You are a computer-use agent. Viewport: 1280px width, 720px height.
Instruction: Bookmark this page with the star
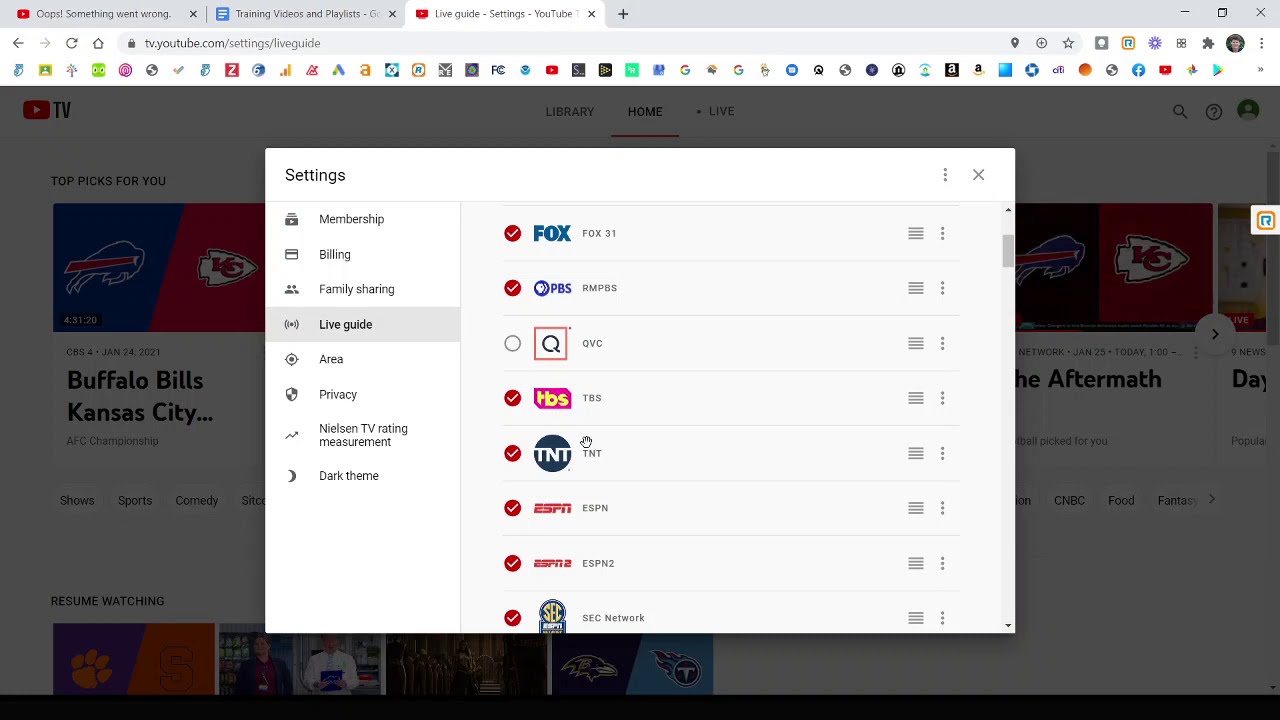pos(1068,43)
